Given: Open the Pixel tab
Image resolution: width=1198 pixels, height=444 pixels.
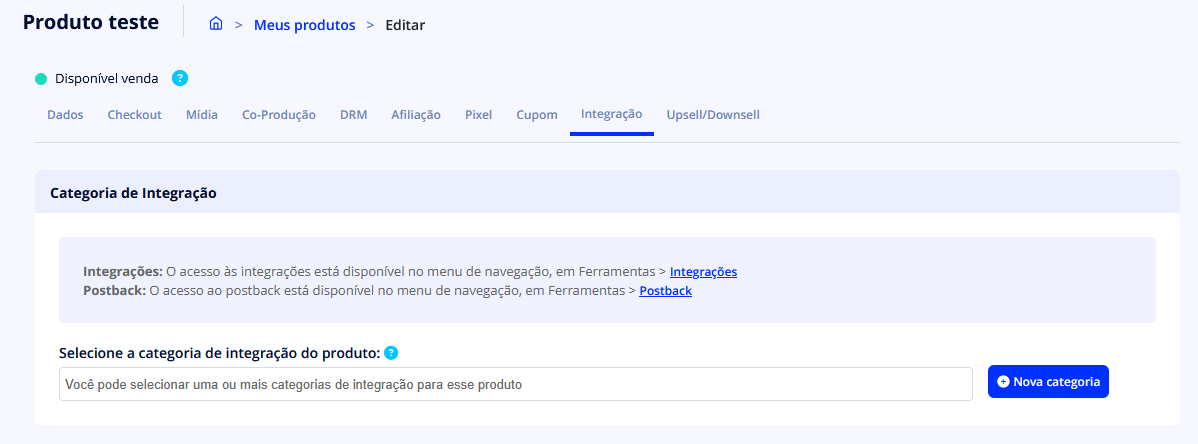Looking at the screenshot, I should 478,115.
